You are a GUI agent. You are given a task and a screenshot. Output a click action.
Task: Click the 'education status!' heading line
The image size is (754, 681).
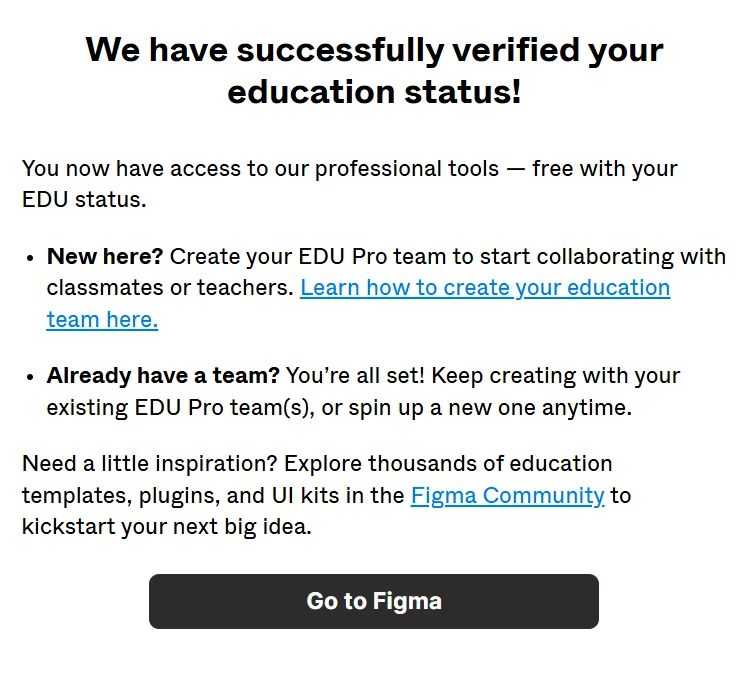pyautogui.click(x=374, y=91)
